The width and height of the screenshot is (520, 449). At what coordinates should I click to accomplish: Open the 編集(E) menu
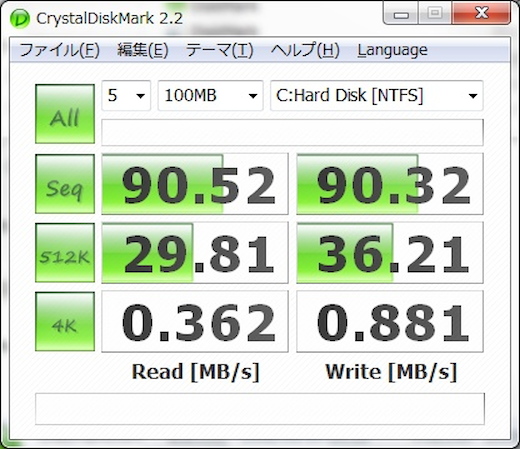tap(143, 51)
